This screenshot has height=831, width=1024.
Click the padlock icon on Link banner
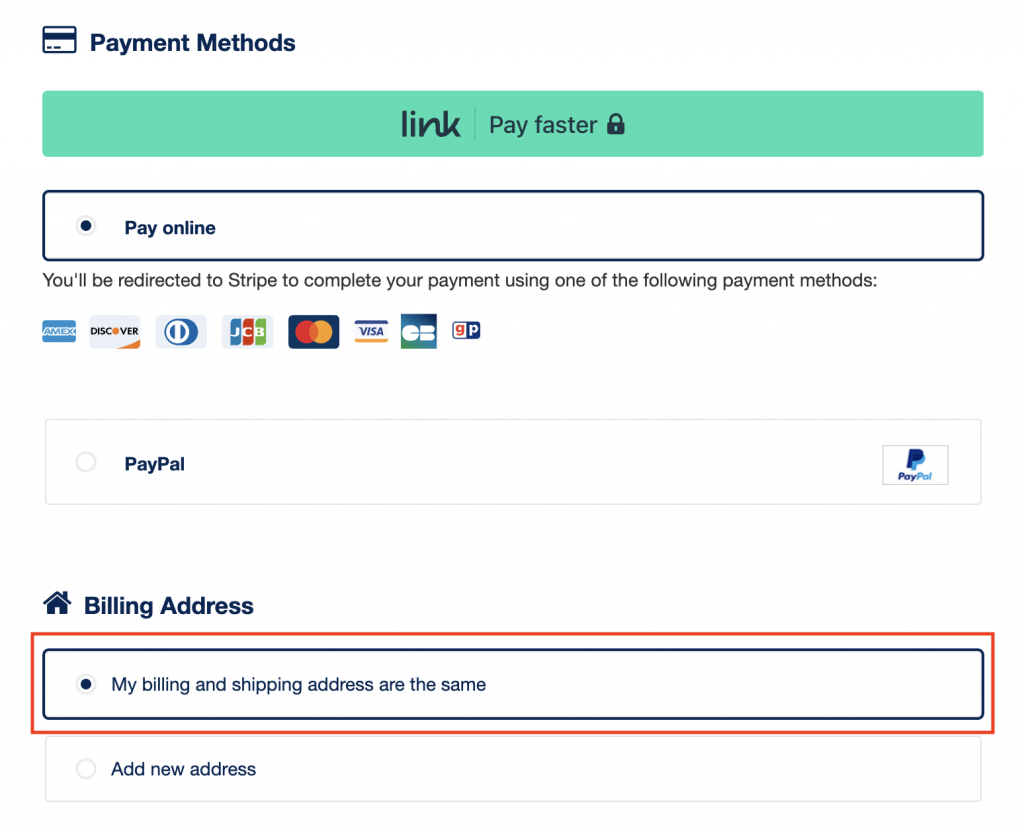[x=616, y=125]
